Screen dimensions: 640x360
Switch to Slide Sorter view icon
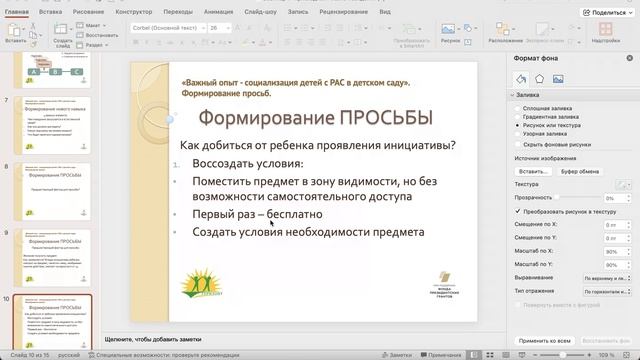pos(490,355)
